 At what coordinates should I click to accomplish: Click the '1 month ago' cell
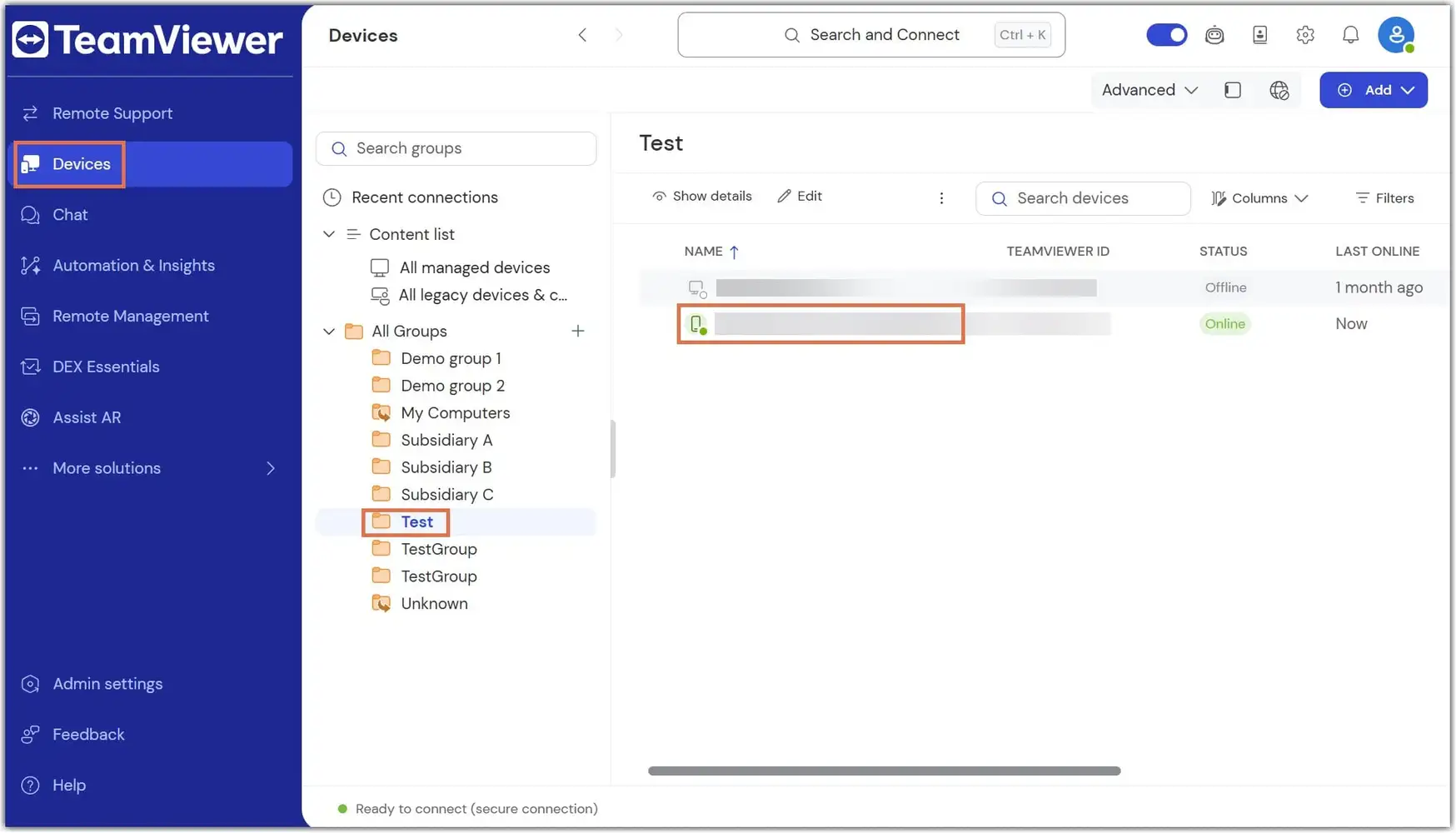1379,287
